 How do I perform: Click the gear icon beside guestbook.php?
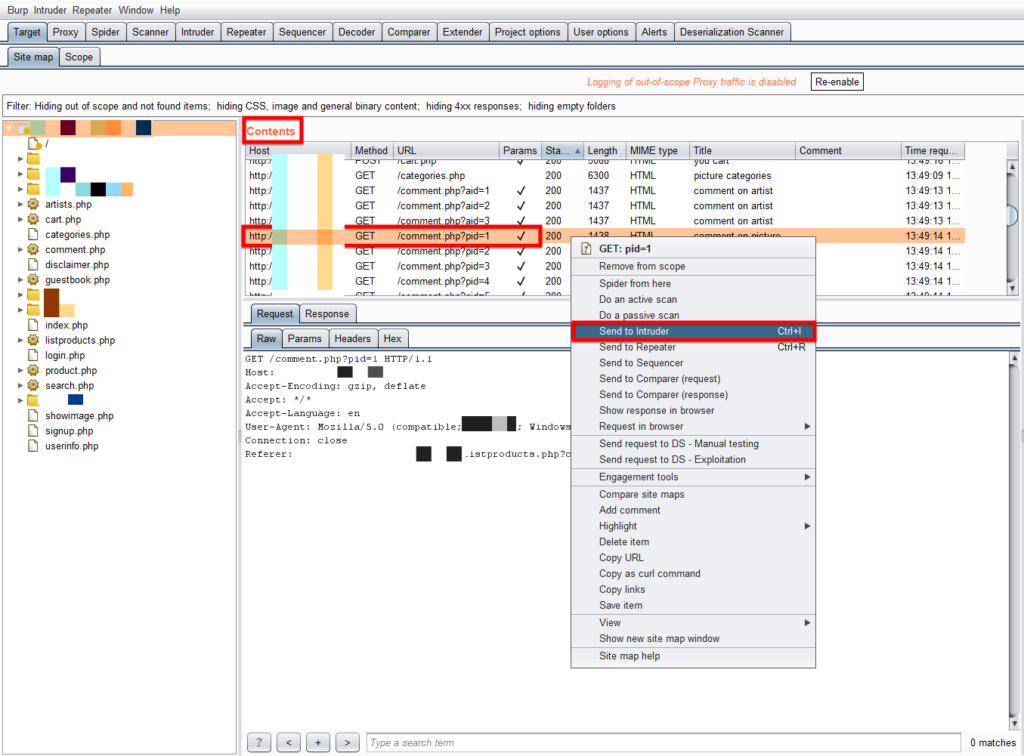(33, 280)
